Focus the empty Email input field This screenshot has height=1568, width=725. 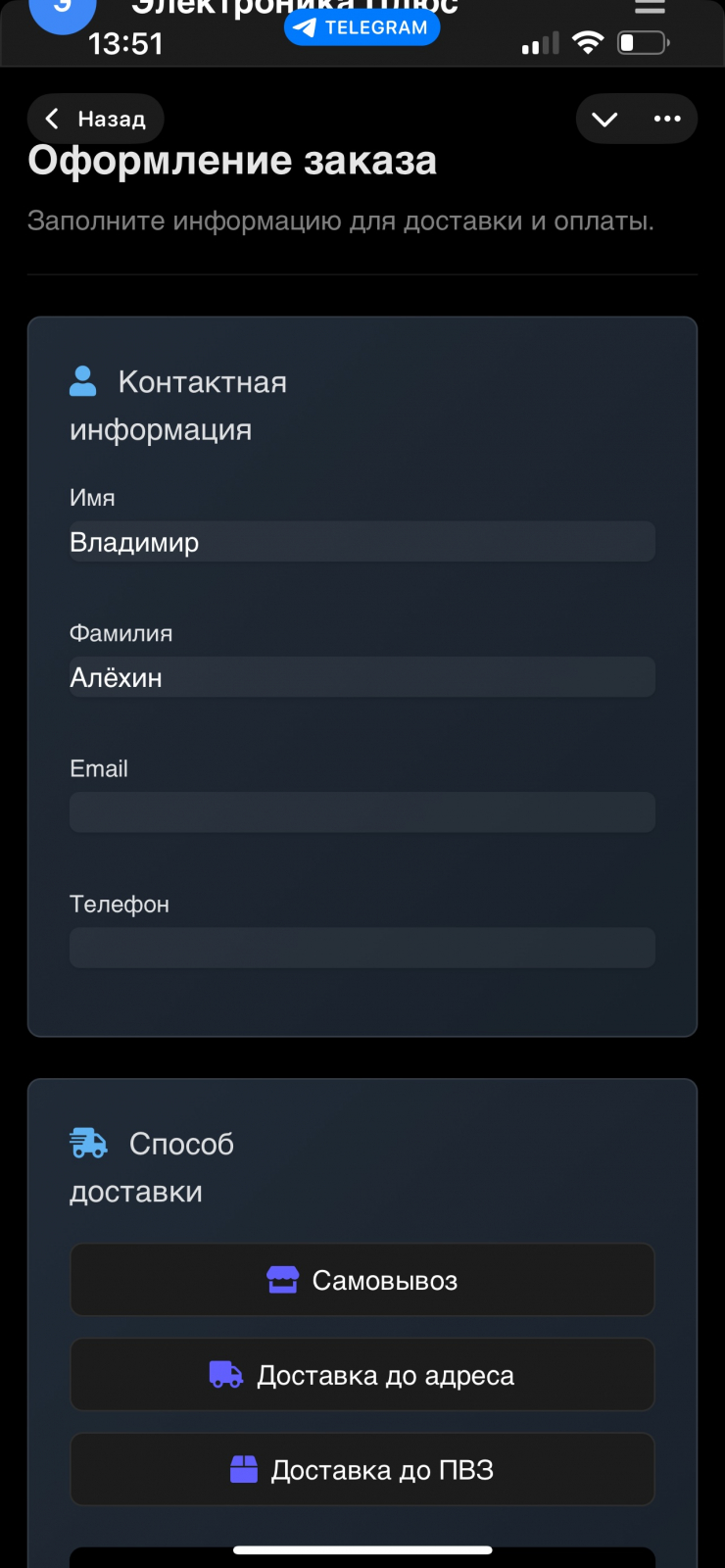pos(362,812)
